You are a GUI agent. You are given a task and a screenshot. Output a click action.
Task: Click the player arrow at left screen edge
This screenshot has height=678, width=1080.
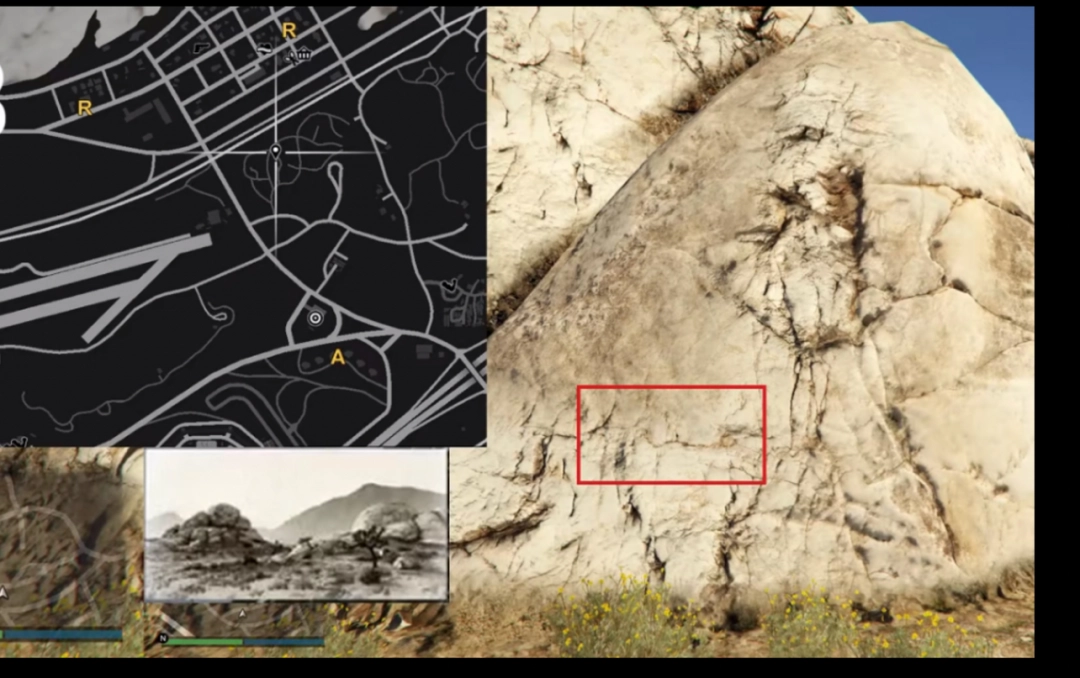click(x=4, y=593)
